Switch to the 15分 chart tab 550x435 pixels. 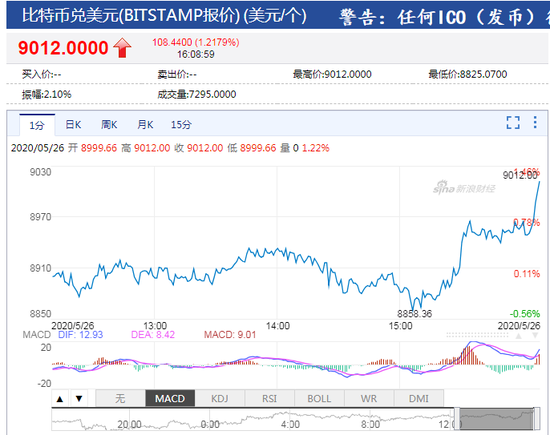[x=181, y=125]
